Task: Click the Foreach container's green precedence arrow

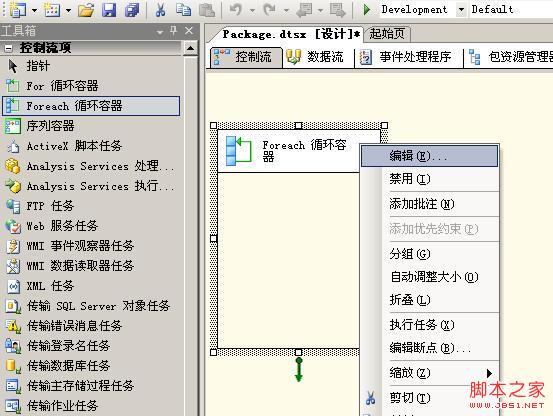Action: click(299, 369)
